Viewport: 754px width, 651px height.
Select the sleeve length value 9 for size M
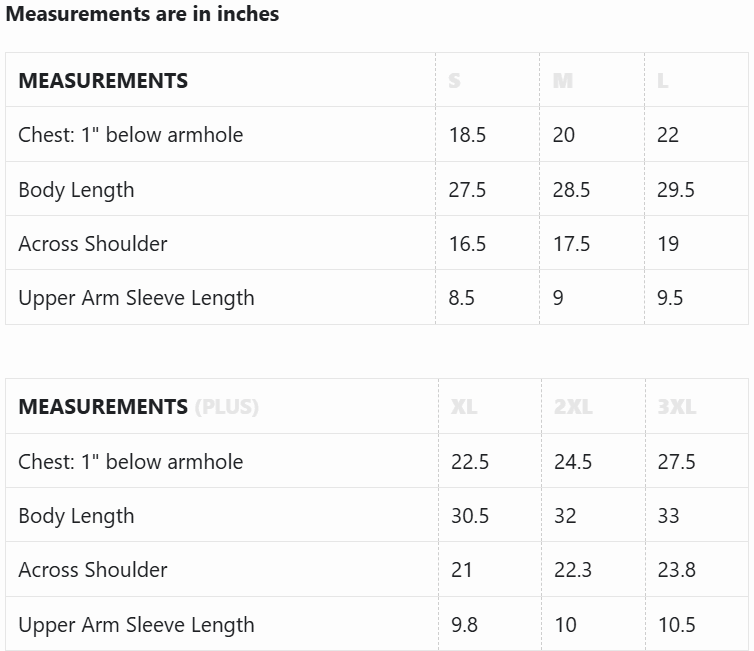coord(558,298)
